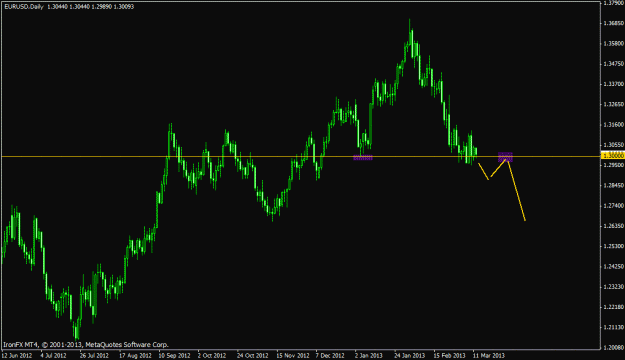Click the 1.36850 price axis label
This screenshot has width=625, height=360.
click(x=614, y=23)
